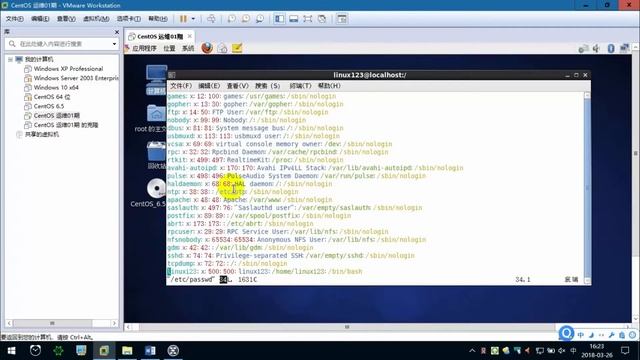Click the GNOME panel Bluetooth icon

(x=611, y=49)
